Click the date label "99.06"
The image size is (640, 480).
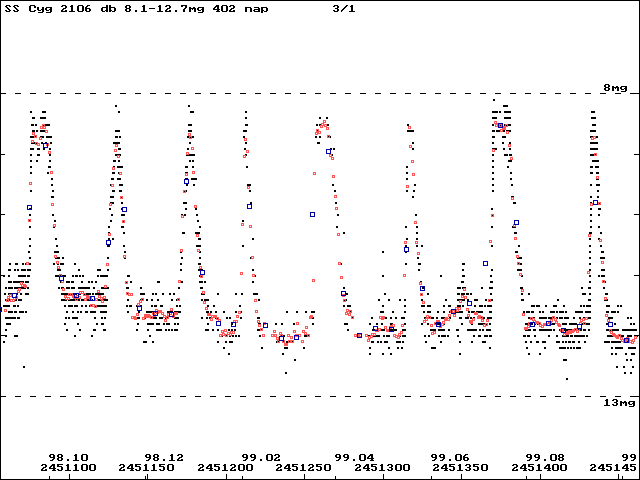451,458
